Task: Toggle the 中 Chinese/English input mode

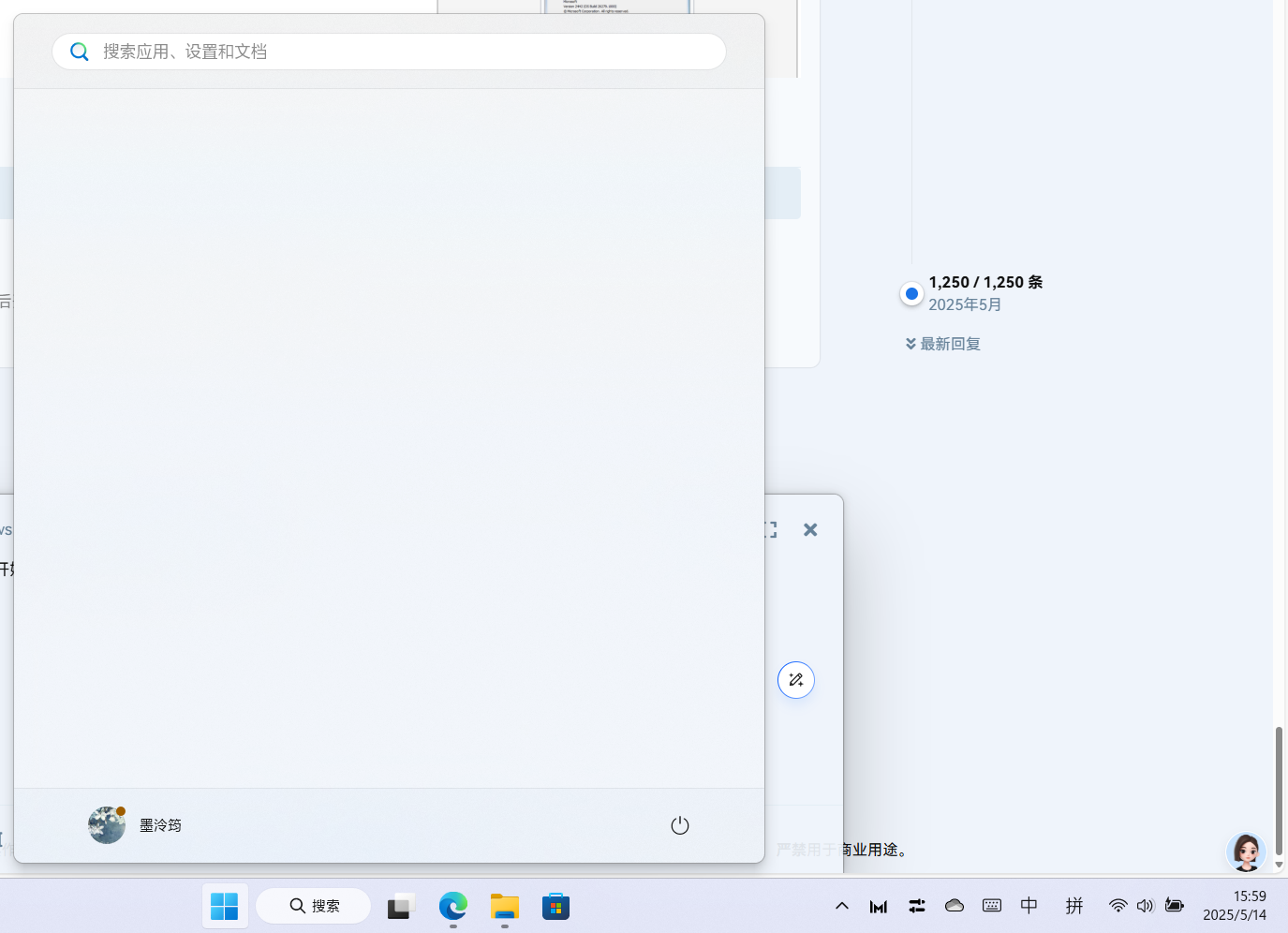Action: coord(1029,905)
